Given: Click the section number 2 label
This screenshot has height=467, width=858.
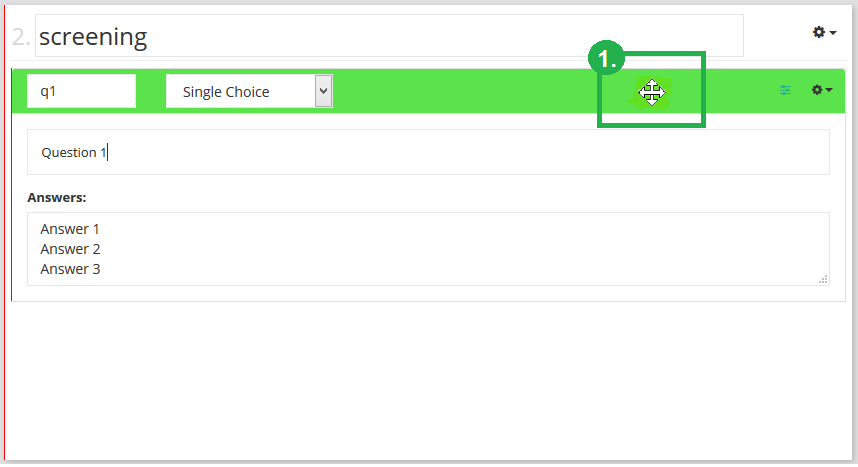Looking at the screenshot, I should [x=22, y=38].
